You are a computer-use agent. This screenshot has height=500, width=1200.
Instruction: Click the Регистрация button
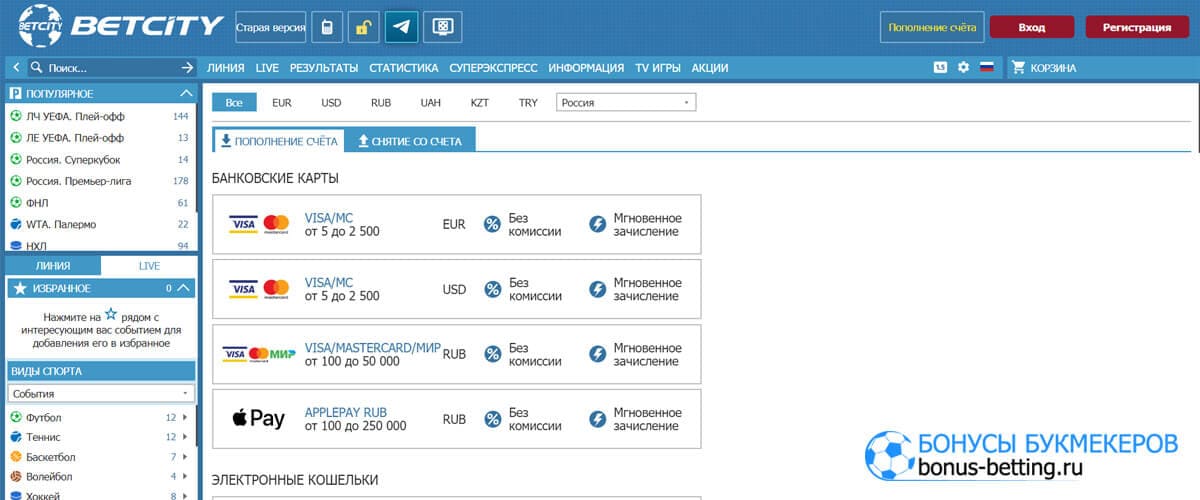[1137, 28]
